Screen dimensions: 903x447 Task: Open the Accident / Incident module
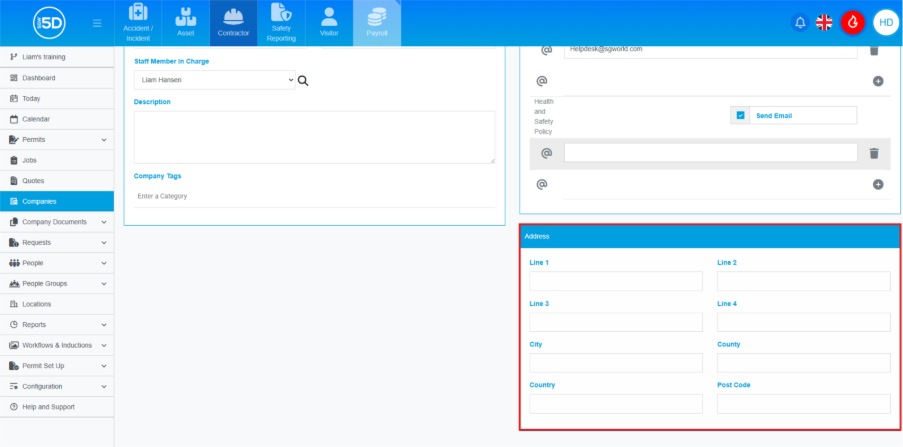click(x=137, y=24)
